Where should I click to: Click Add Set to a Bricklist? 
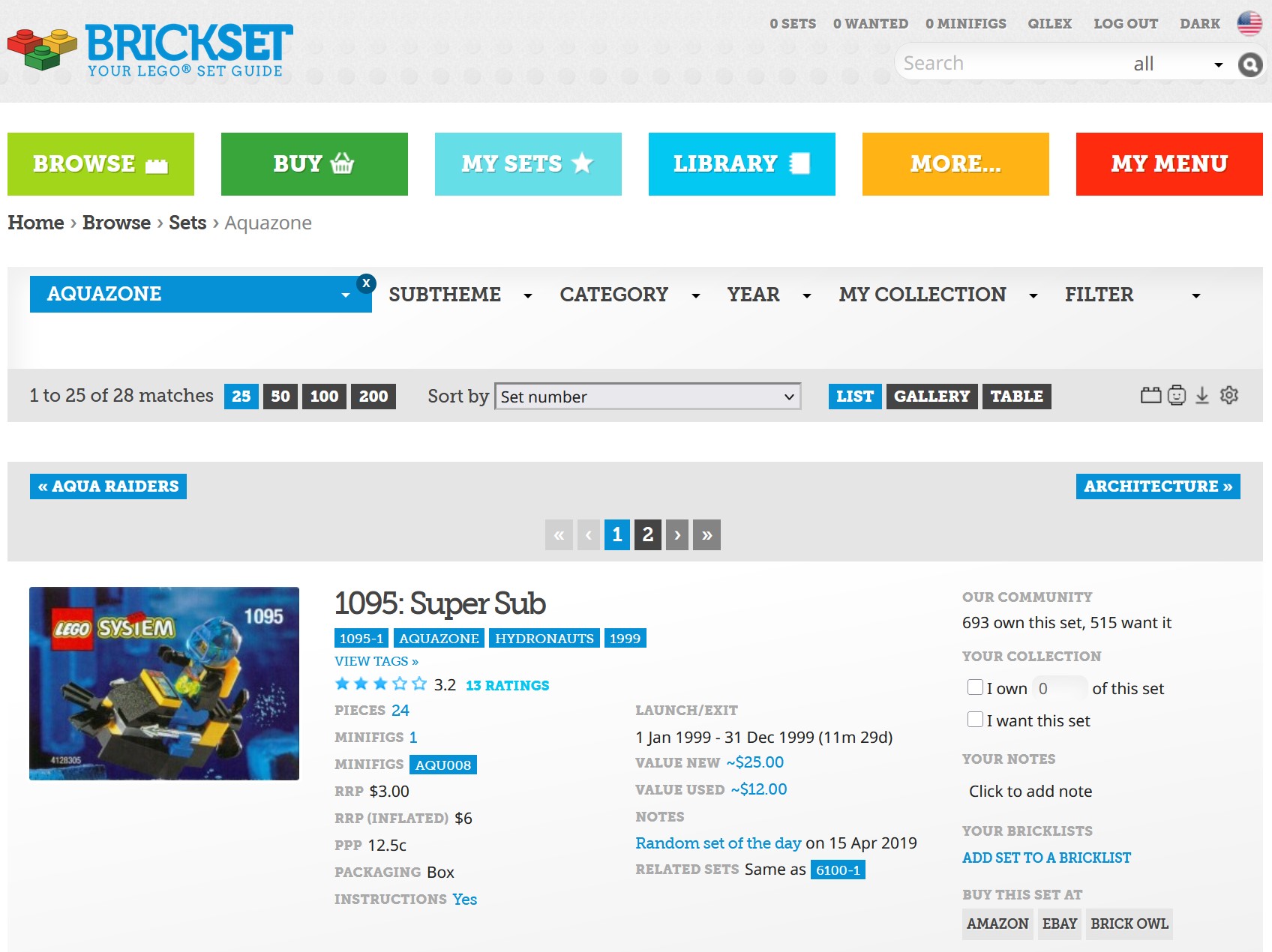[1047, 858]
